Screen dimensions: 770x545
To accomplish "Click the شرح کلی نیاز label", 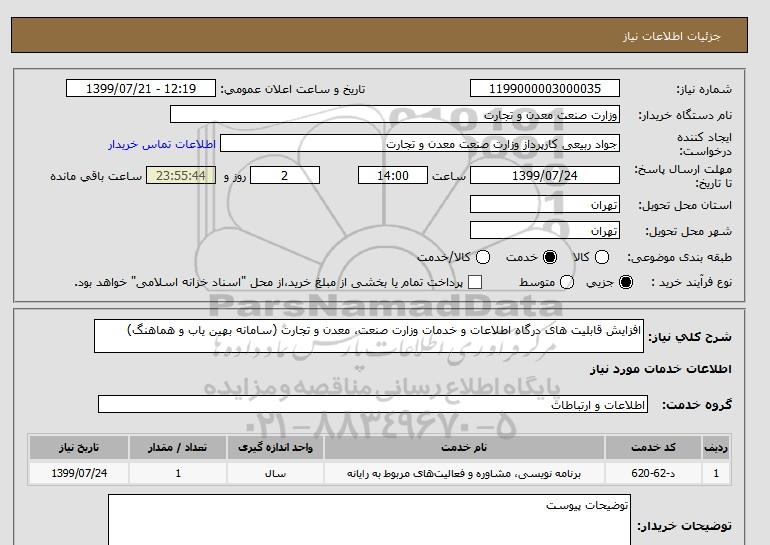I will coord(690,337).
